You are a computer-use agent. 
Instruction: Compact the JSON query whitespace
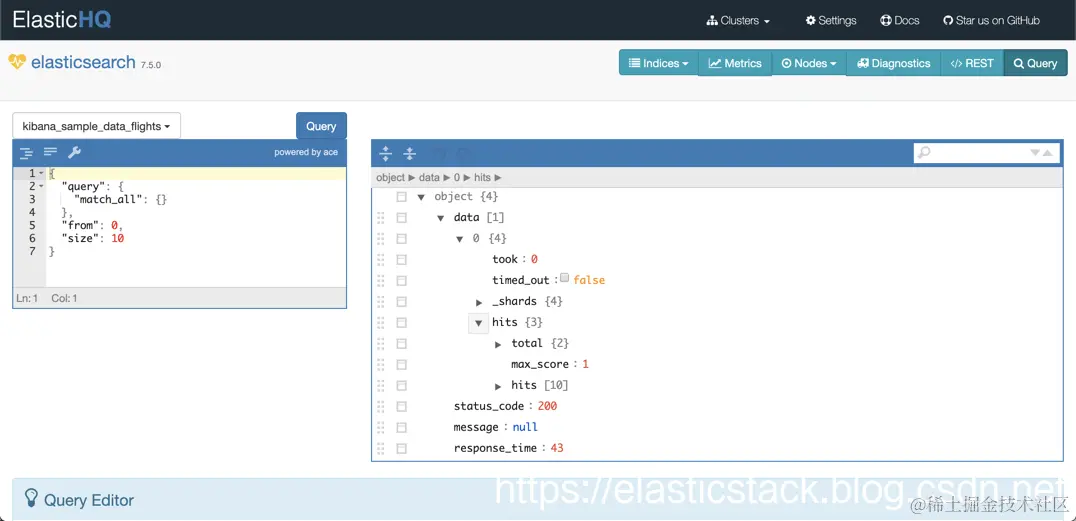(50, 152)
